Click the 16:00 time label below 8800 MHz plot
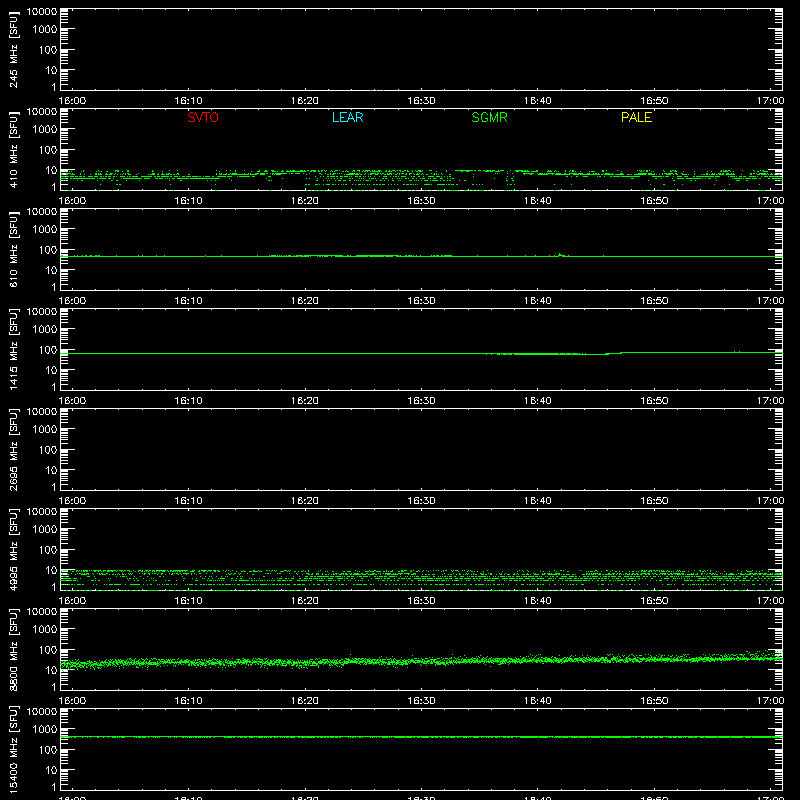 click(72, 701)
